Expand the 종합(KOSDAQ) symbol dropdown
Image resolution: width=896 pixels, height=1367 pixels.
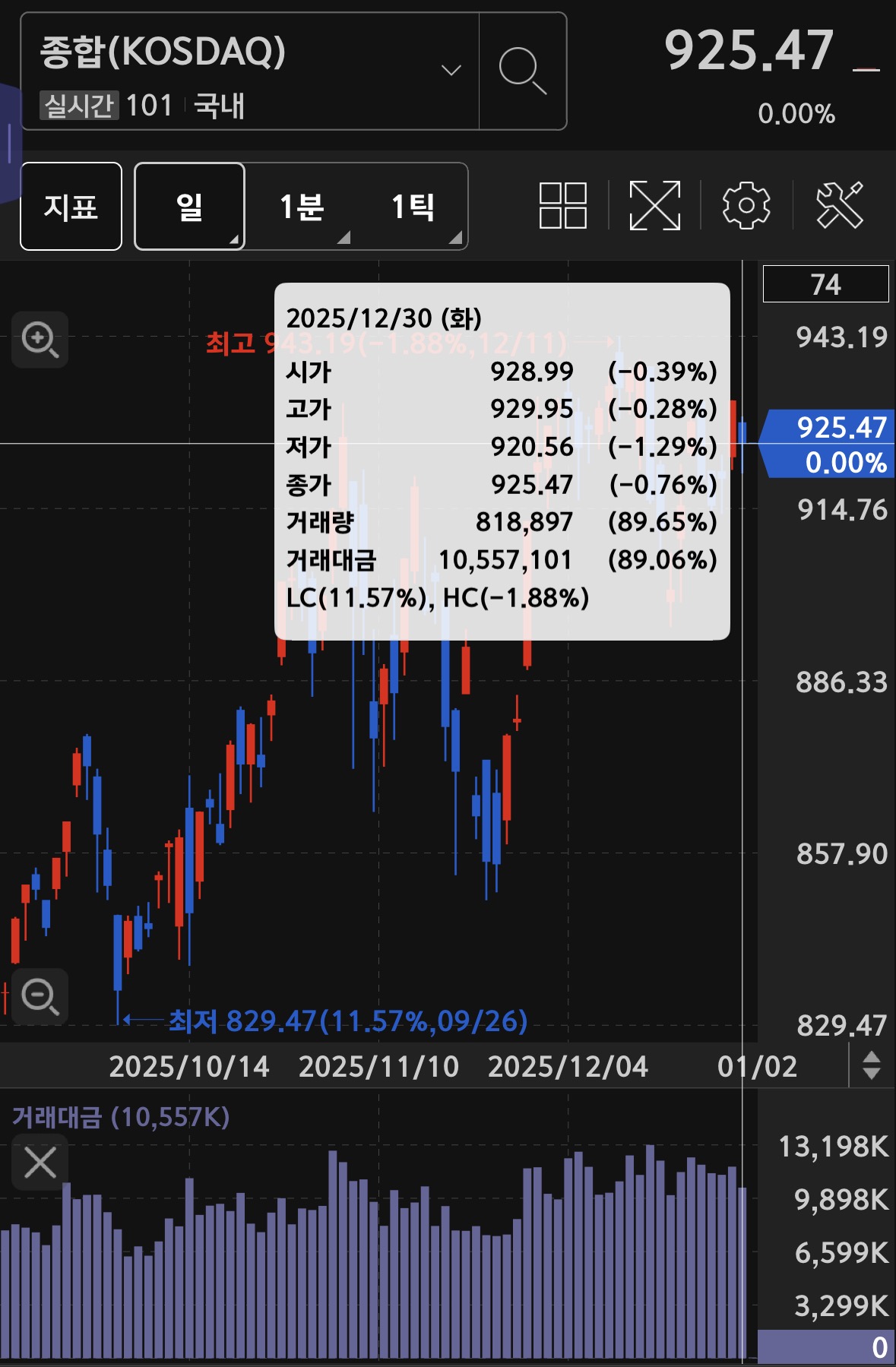pos(451,71)
